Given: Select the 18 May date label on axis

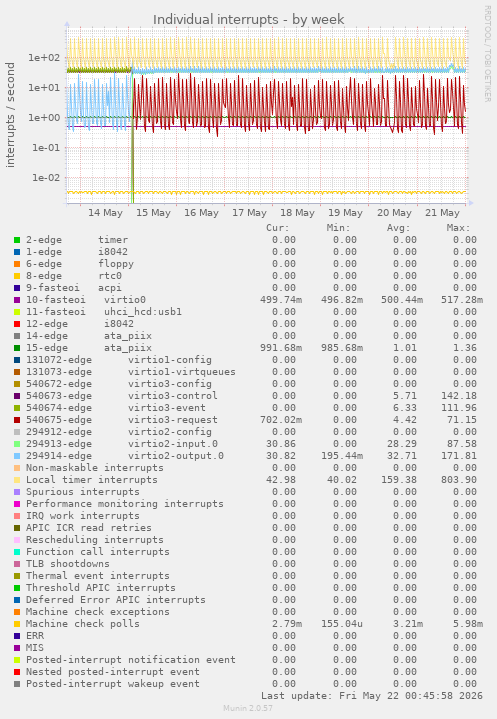Looking at the screenshot, I should point(297,213).
